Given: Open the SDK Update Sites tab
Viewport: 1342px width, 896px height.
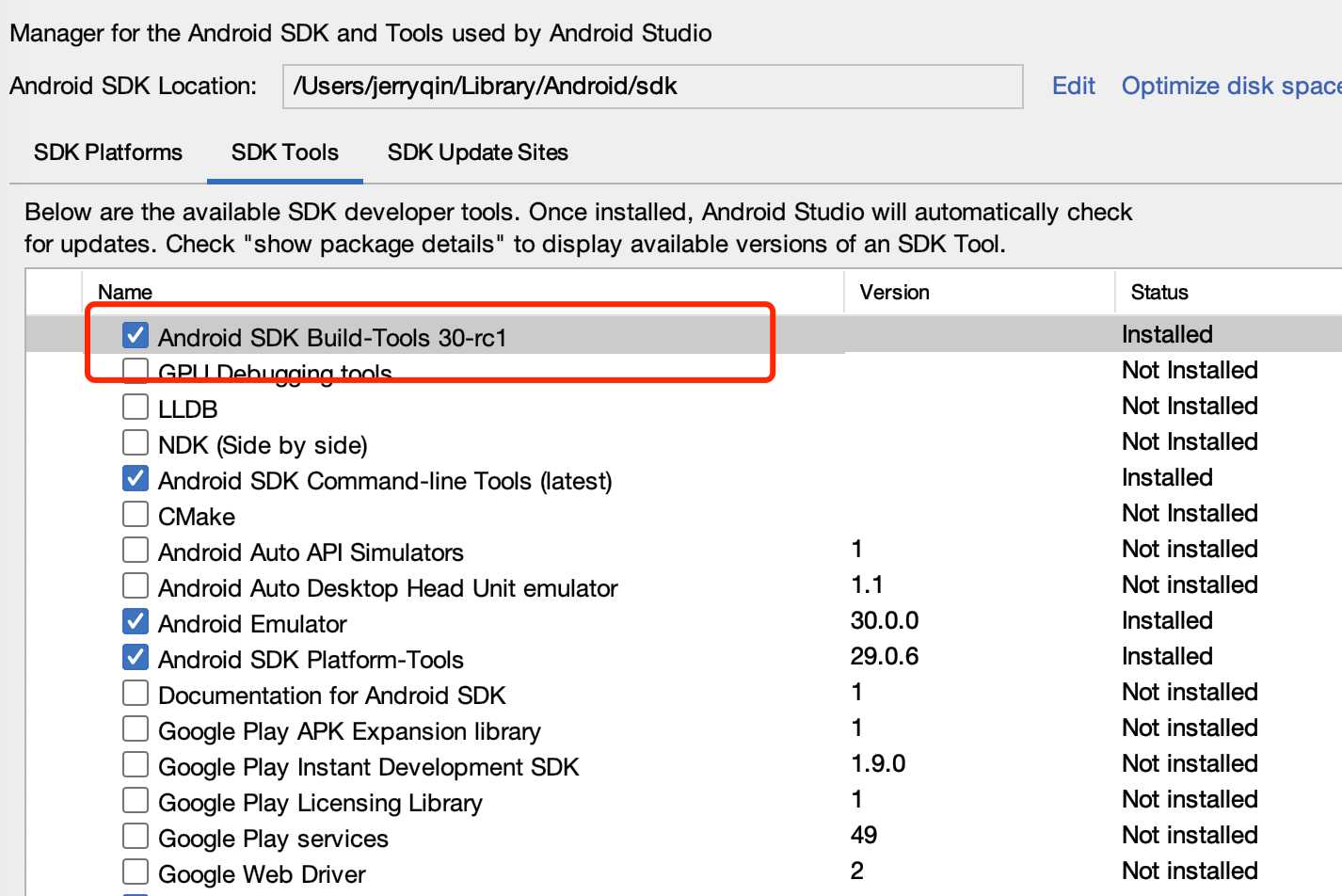Looking at the screenshot, I should pyautogui.click(x=478, y=152).
